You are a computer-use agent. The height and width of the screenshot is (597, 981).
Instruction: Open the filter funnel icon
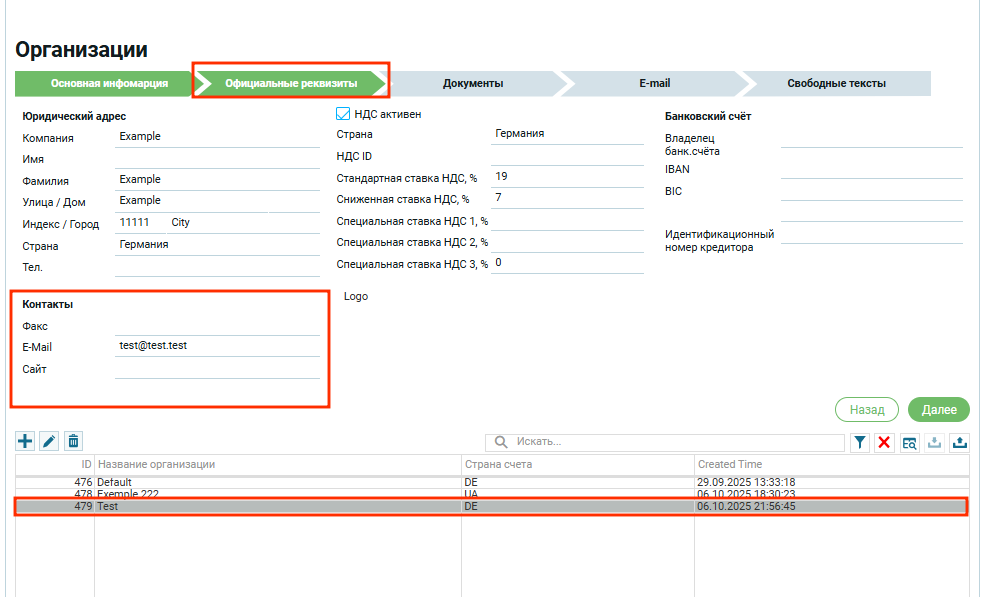point(860,442)
